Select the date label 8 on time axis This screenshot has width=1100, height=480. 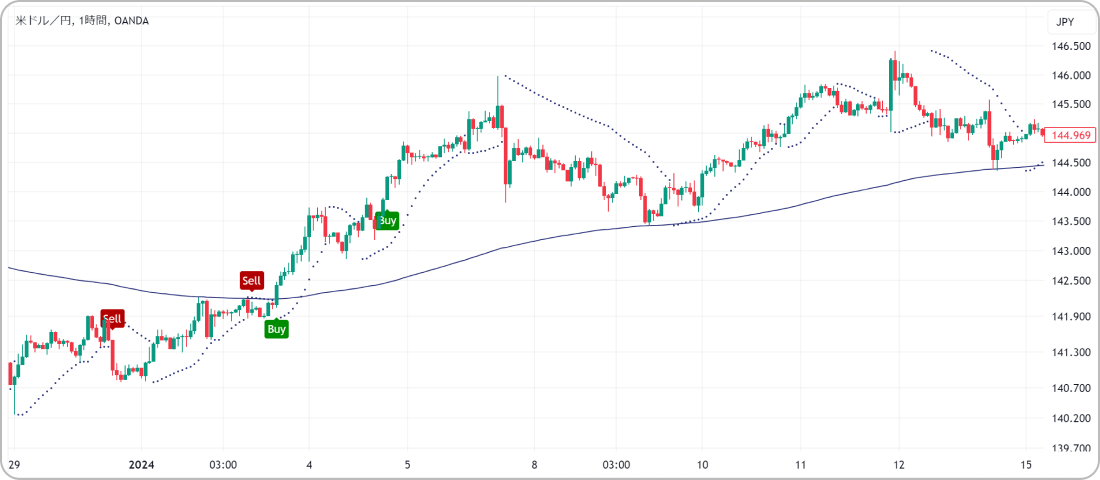pyautogui.click(x=534, y=465)
